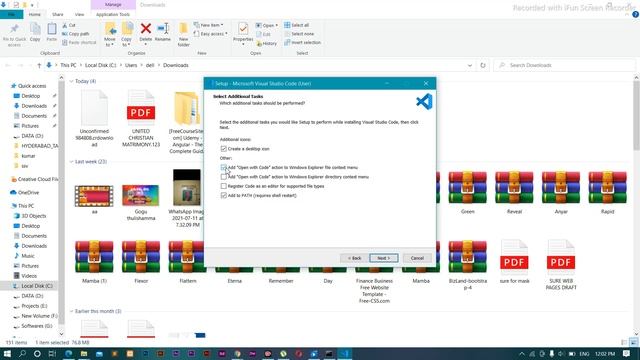640x360 pixels.
Task: Switch to the Home ribbon tab
Action: pyautogui.click(x=35, y=14)
